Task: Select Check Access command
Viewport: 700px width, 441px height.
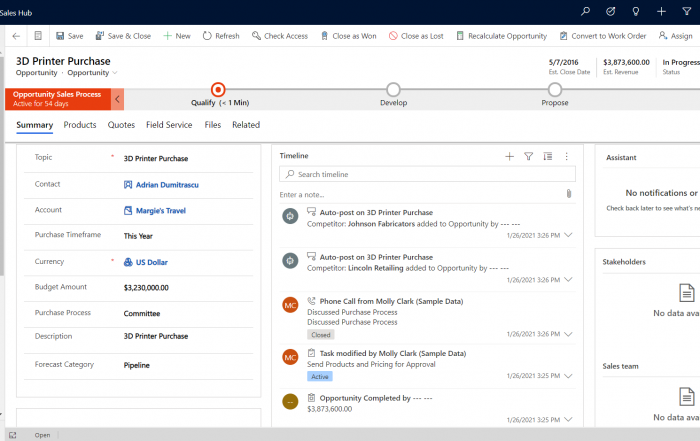Action: 280,36
